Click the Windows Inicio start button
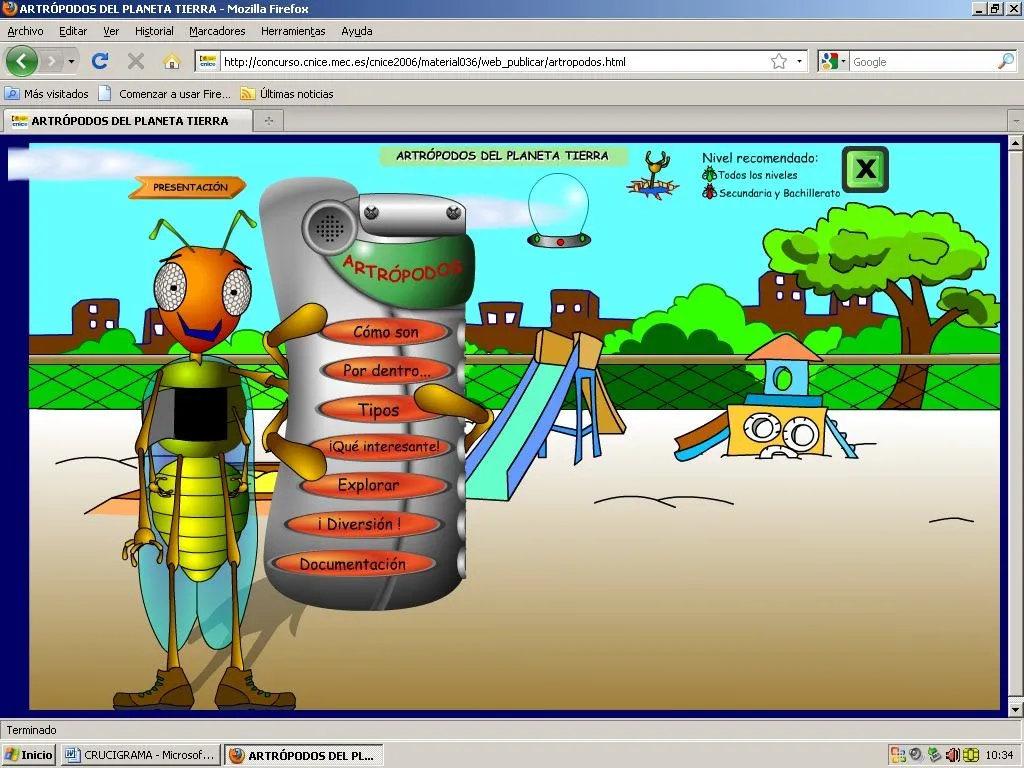Image resolution: width=1024 pixels, height=768 pixels. [29, 755]
